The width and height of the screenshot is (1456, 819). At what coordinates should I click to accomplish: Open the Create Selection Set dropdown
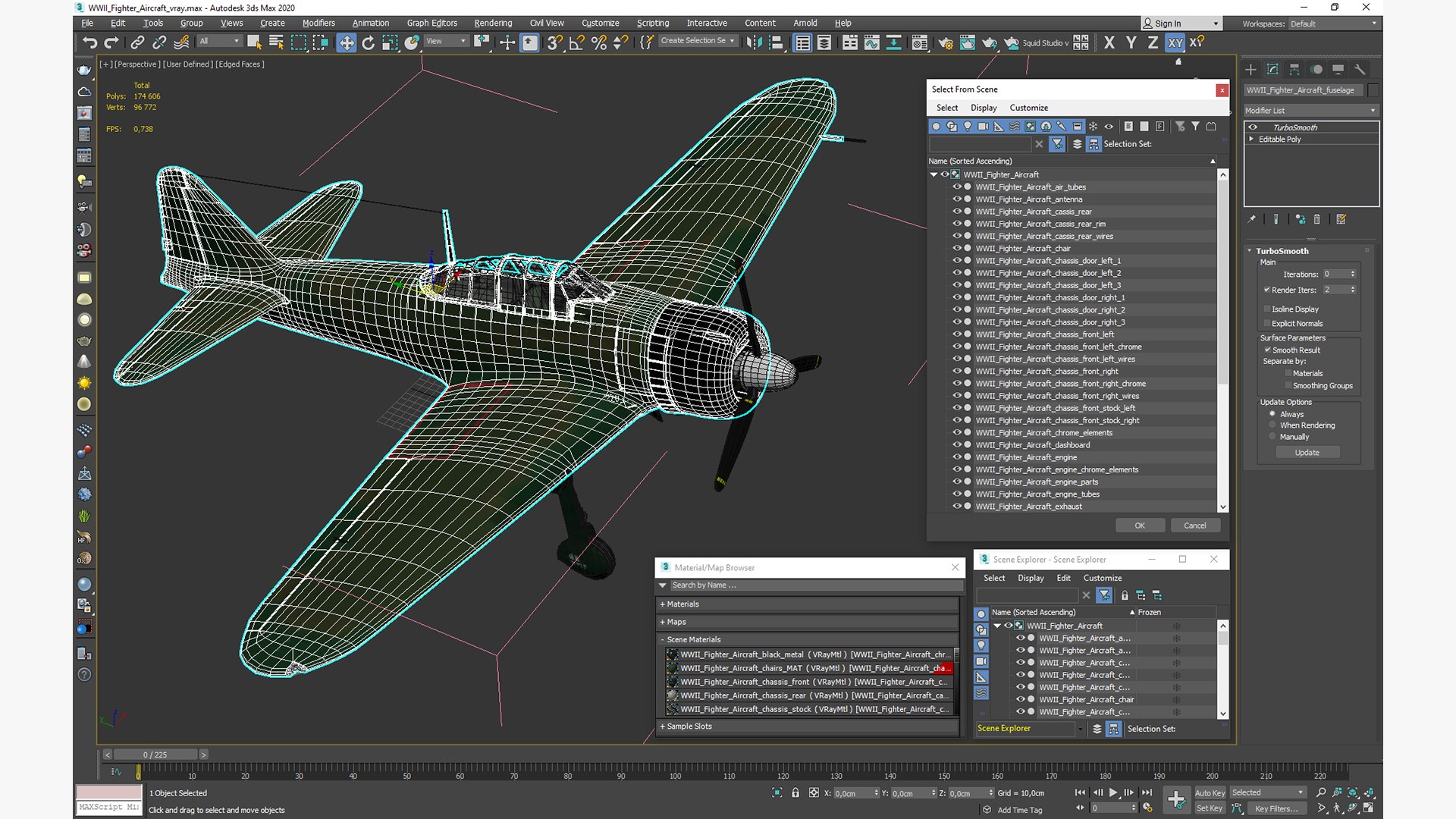[698, 41]
